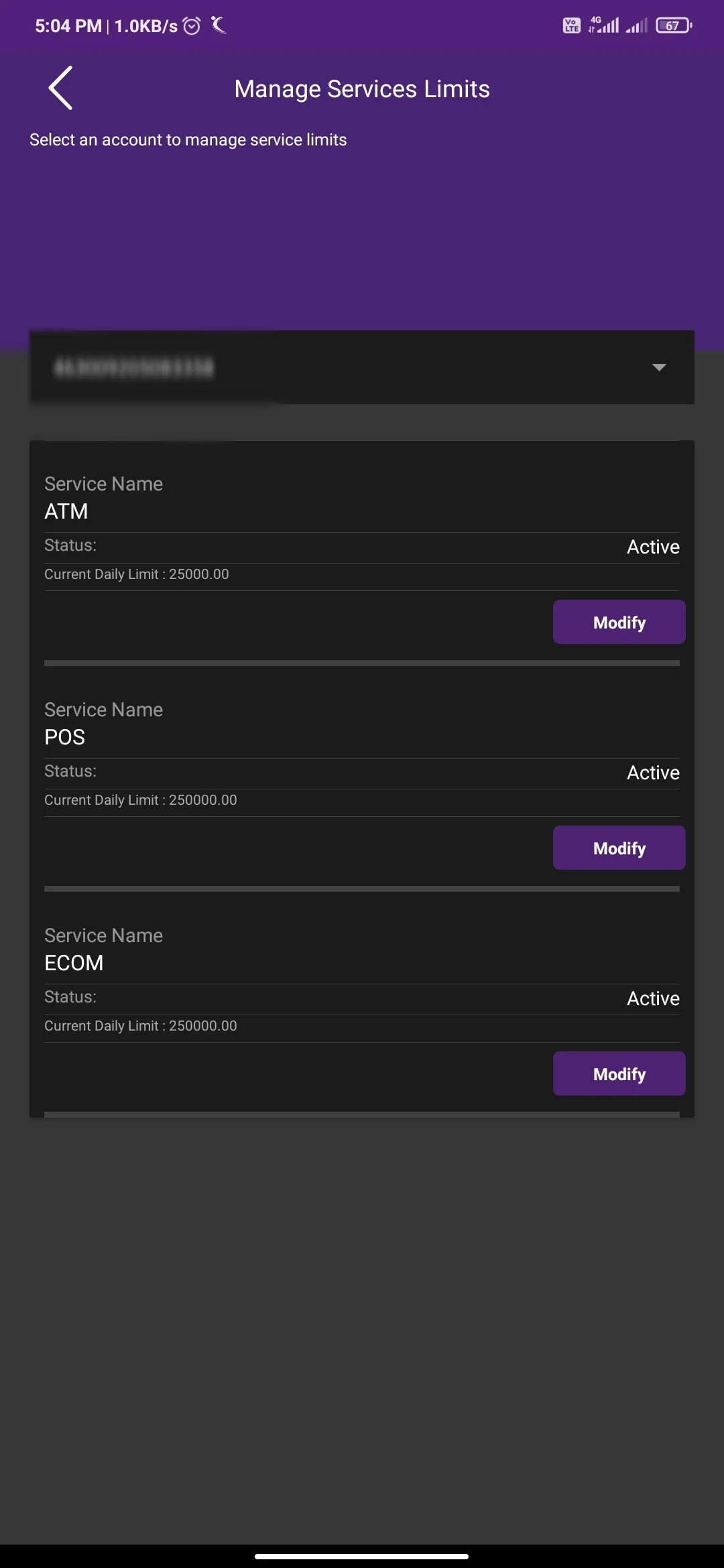724x1568 pixels.
Task: Tap the 4G signal strength icon
Action: point(604,25)
